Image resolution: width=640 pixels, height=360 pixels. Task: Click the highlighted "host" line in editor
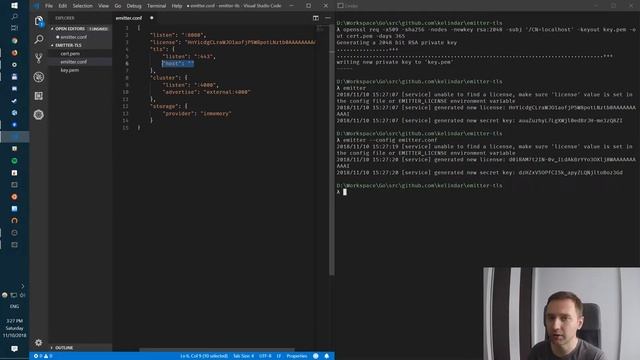178,64
